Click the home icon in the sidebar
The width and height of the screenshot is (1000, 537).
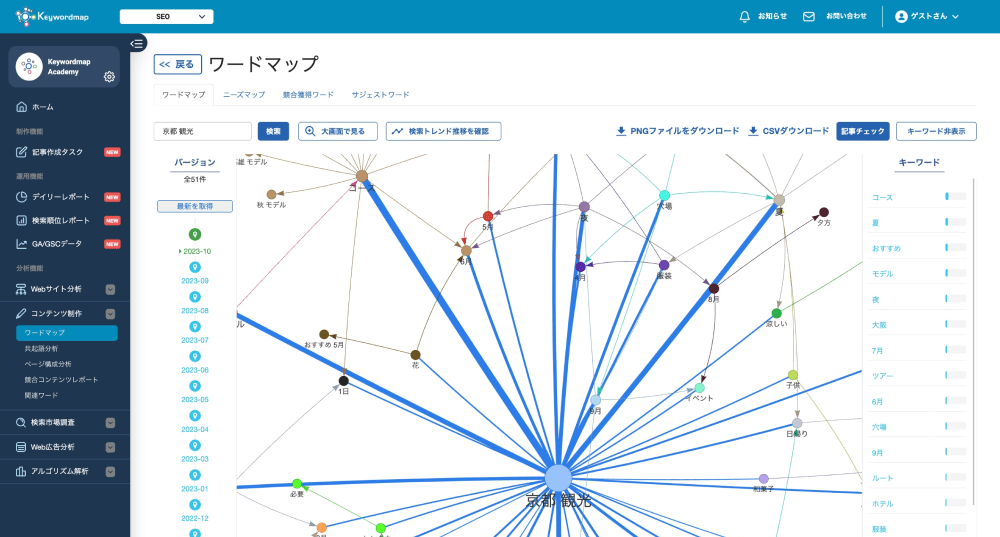pyautogui.click(x=22, y=107)
